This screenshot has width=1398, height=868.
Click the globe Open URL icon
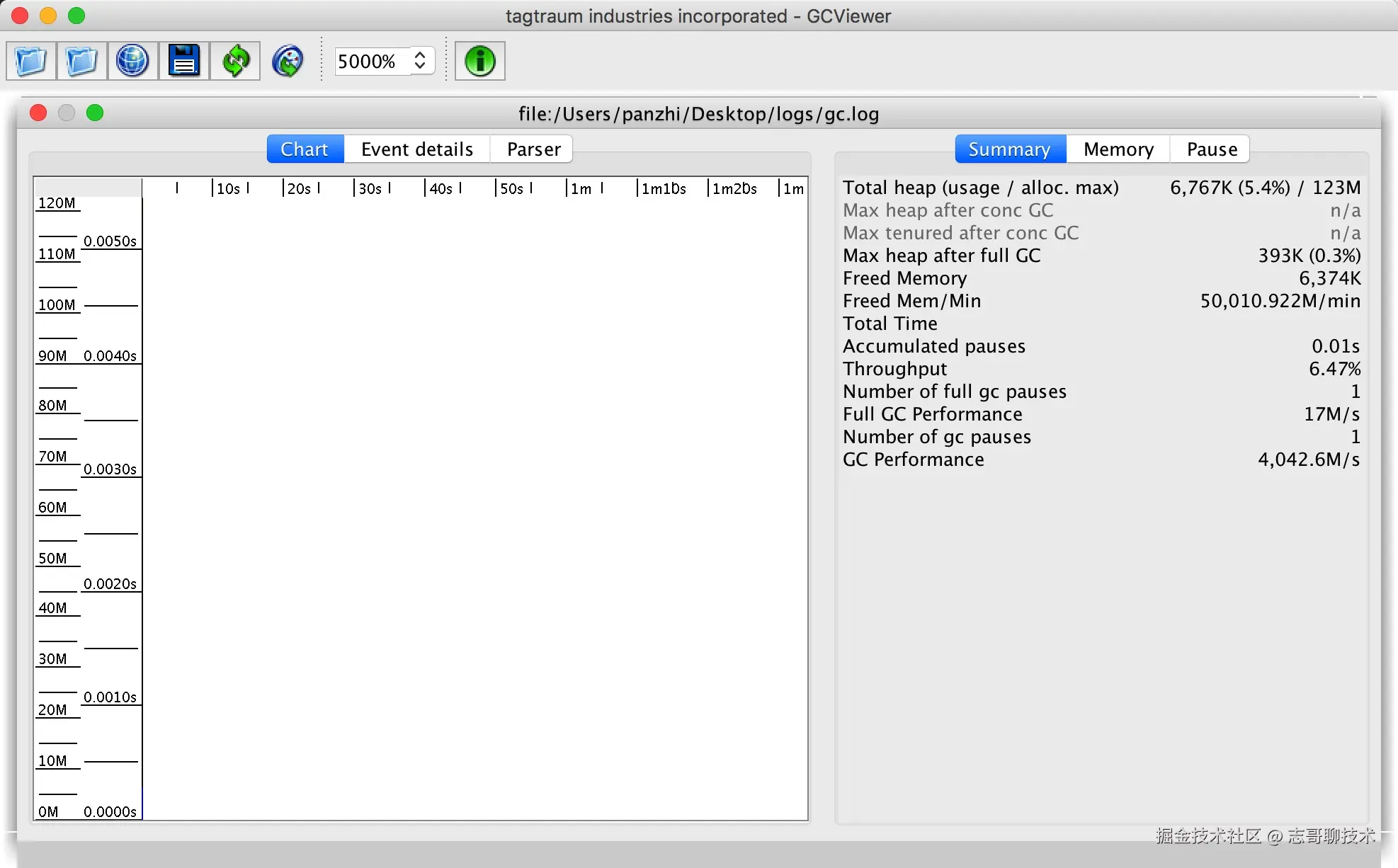click(x=132, y=61)
